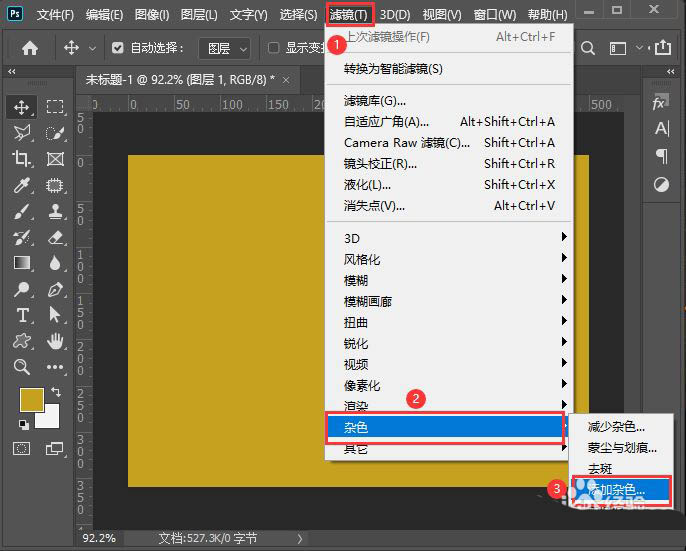Swap foreground and background colors
The image size is (686, 551).
click(56, 391)
